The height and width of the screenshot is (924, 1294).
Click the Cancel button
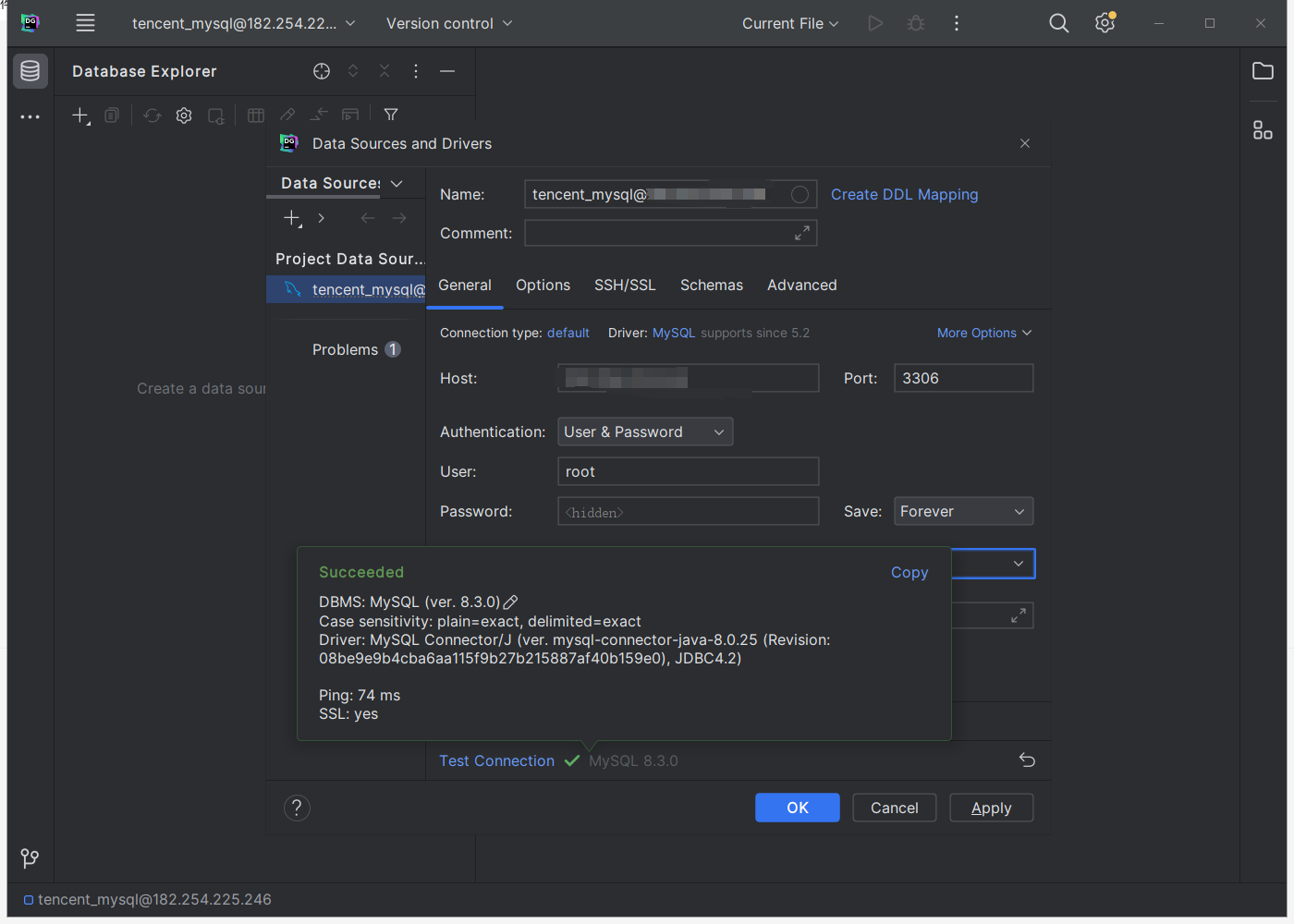click(x=895, y=808)
